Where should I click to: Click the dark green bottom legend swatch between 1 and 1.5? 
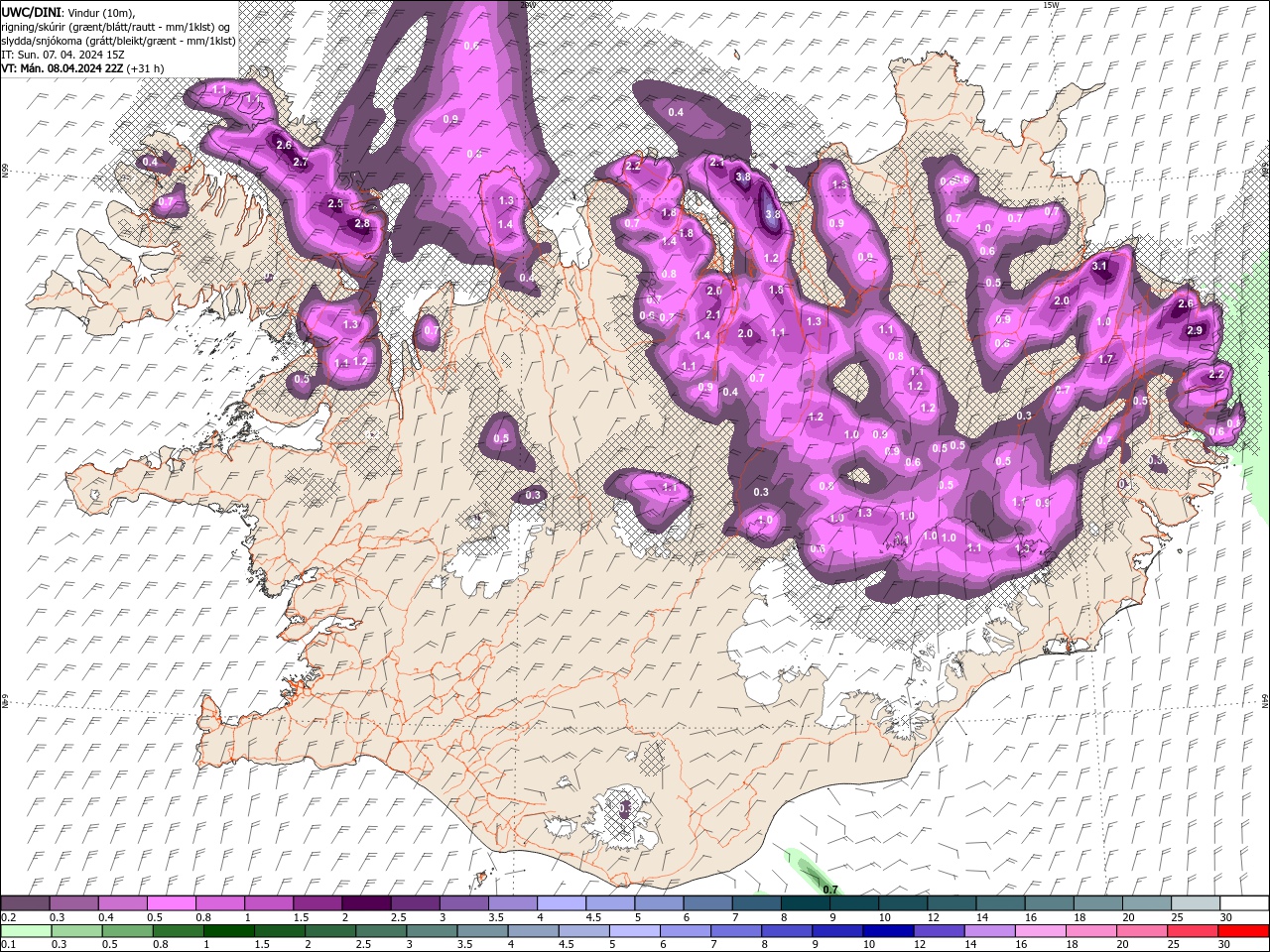click(x=229, y=931)
